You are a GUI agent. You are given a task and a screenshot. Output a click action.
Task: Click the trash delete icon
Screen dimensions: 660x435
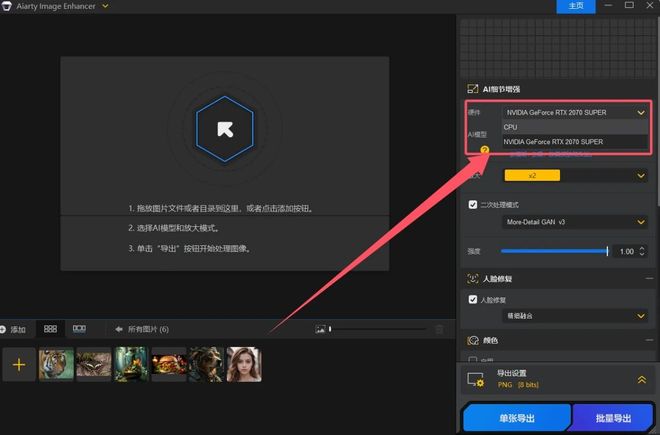pos(439,329)
